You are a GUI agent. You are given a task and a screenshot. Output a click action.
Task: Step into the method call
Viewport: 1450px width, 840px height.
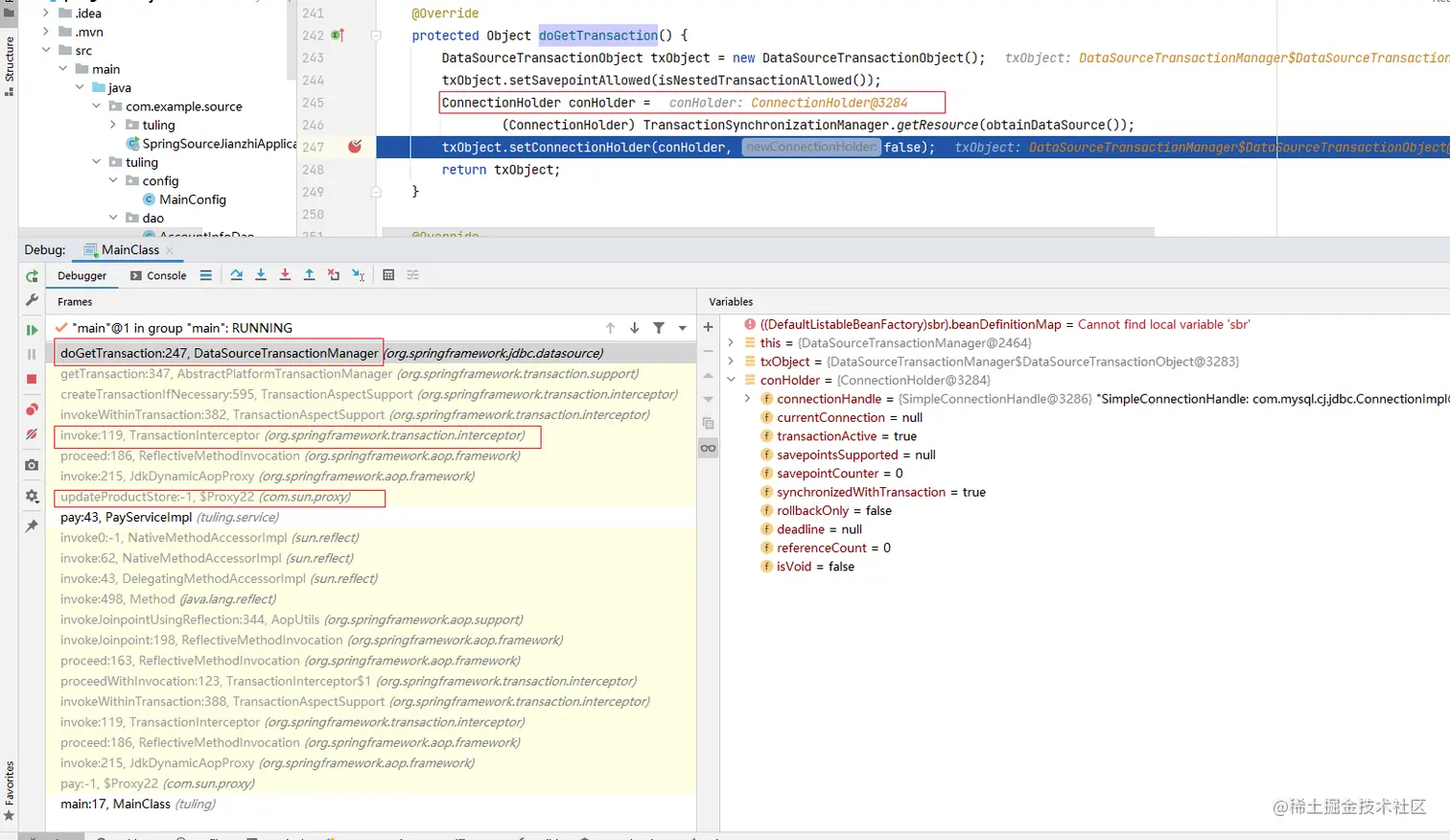coord(261,275)
